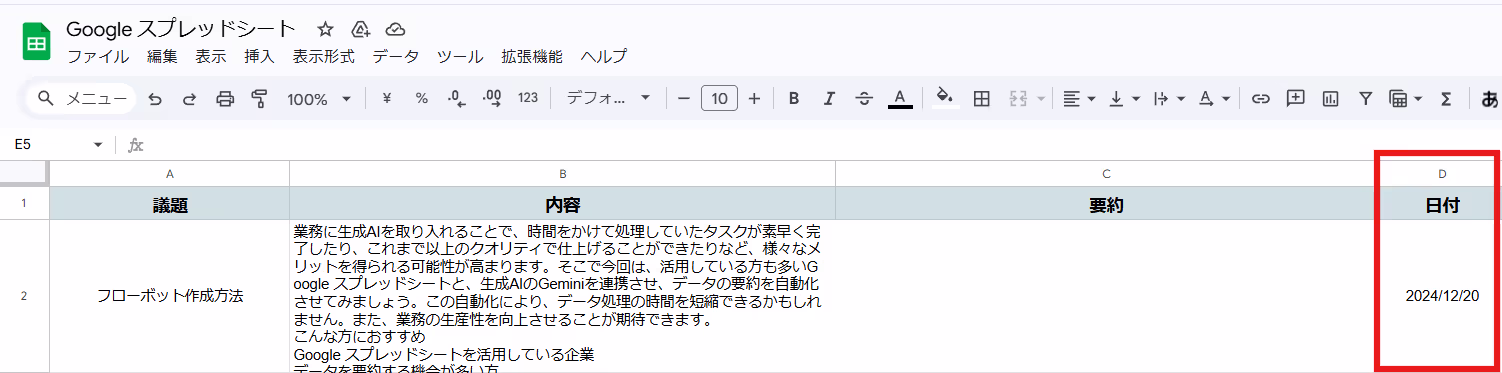
Task: Open the 表示形式 menu
Action: pyautogui.click(x=323, y=57)
